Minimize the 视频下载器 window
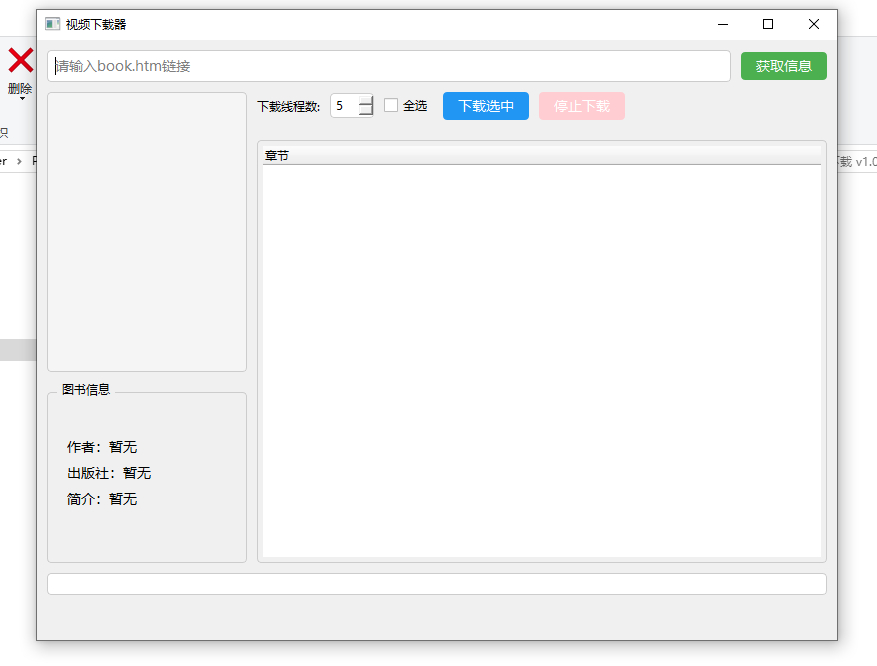Viewport: 877px width, 666px height. [723, 24]
